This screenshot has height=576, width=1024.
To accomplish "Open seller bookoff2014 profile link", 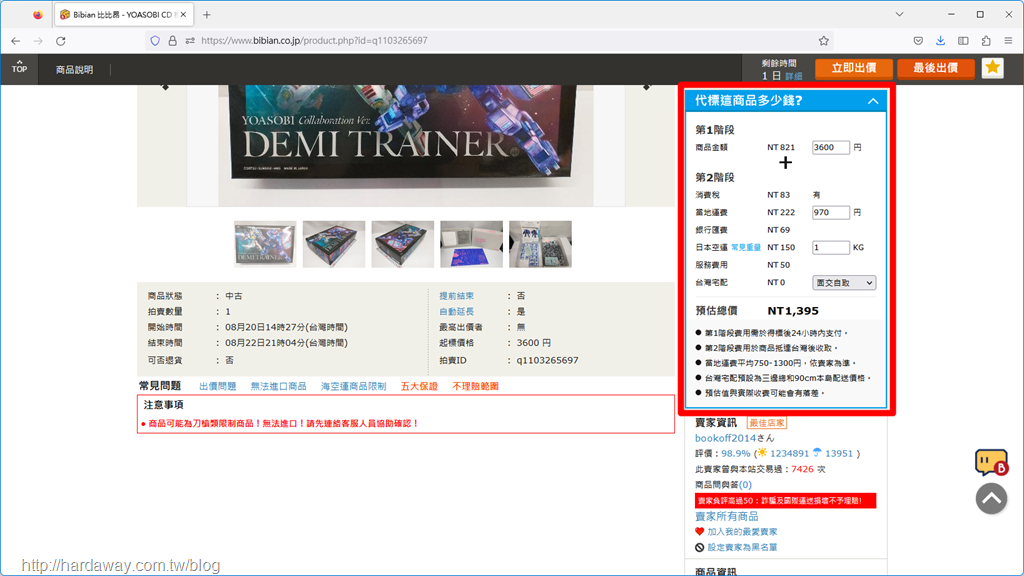I will tap(725, 438).
